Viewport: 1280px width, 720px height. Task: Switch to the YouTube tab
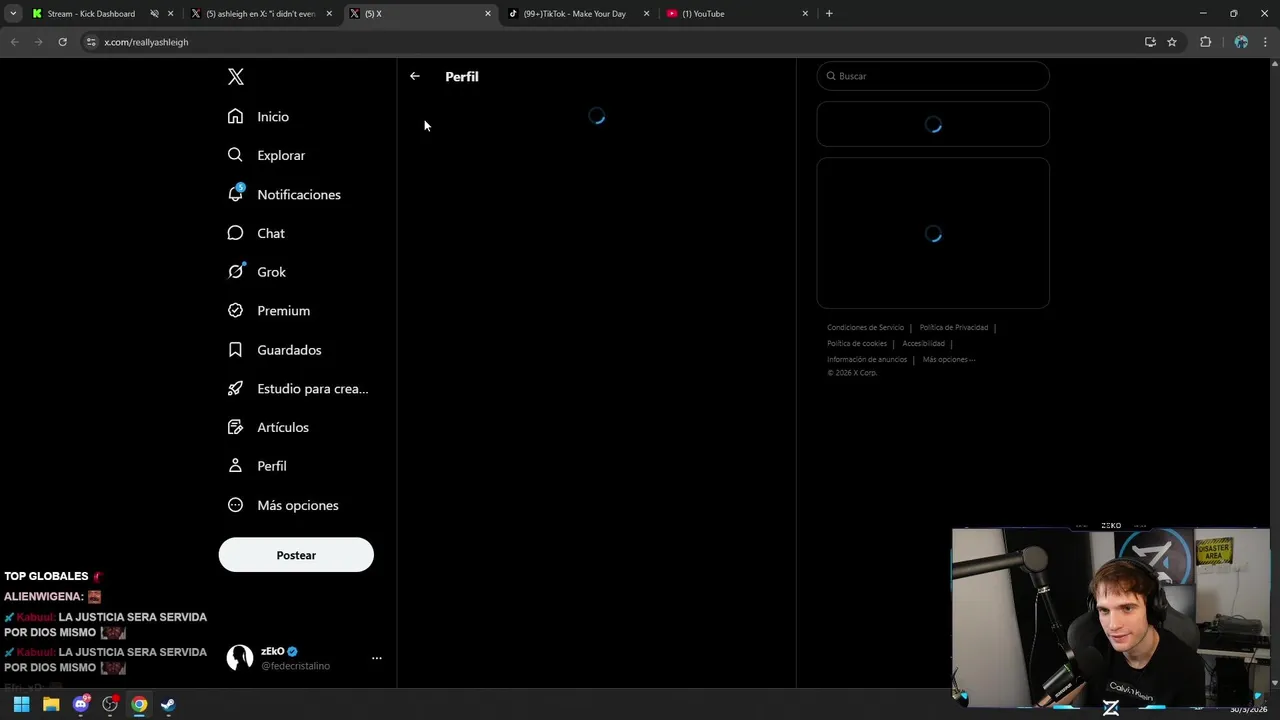click(x=703, y=14)
